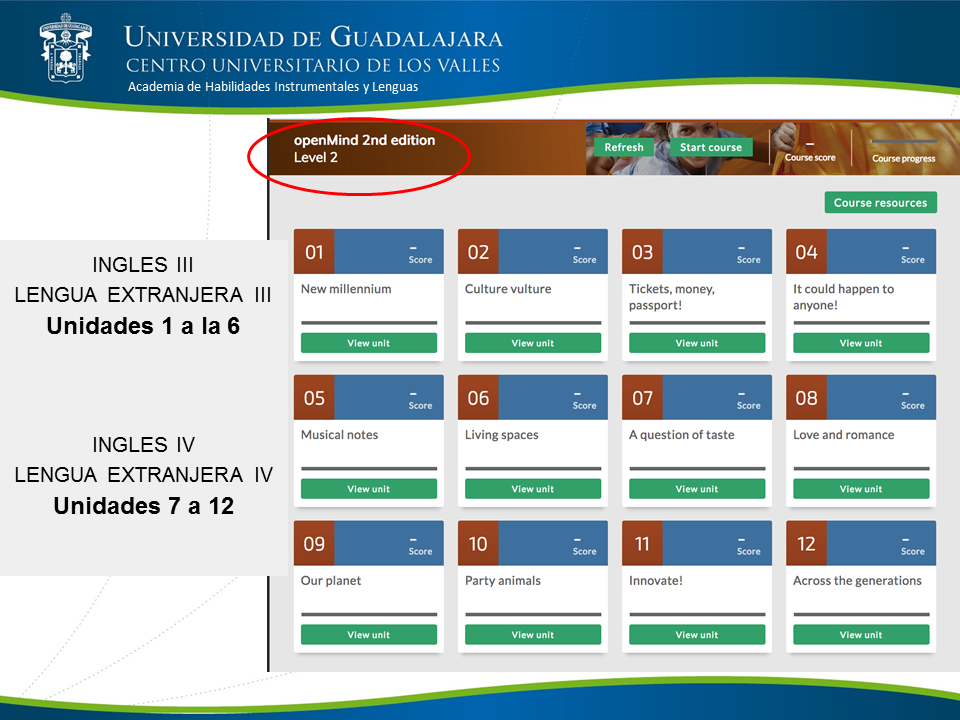Click the unit 02 number tile
960x720 pixels.
click(478, 252)
